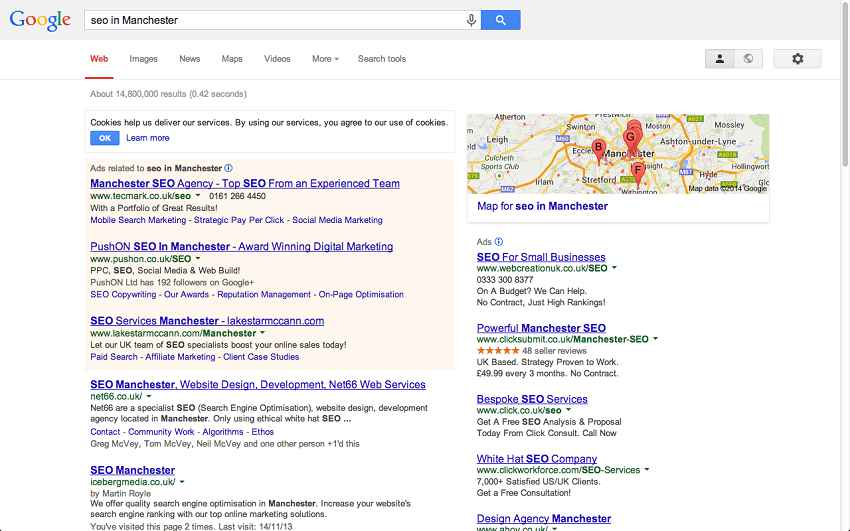The height and width of the screenshot is (531, 850).
Task: Click 'Community Work' sitelink
Action: point(161,432)
